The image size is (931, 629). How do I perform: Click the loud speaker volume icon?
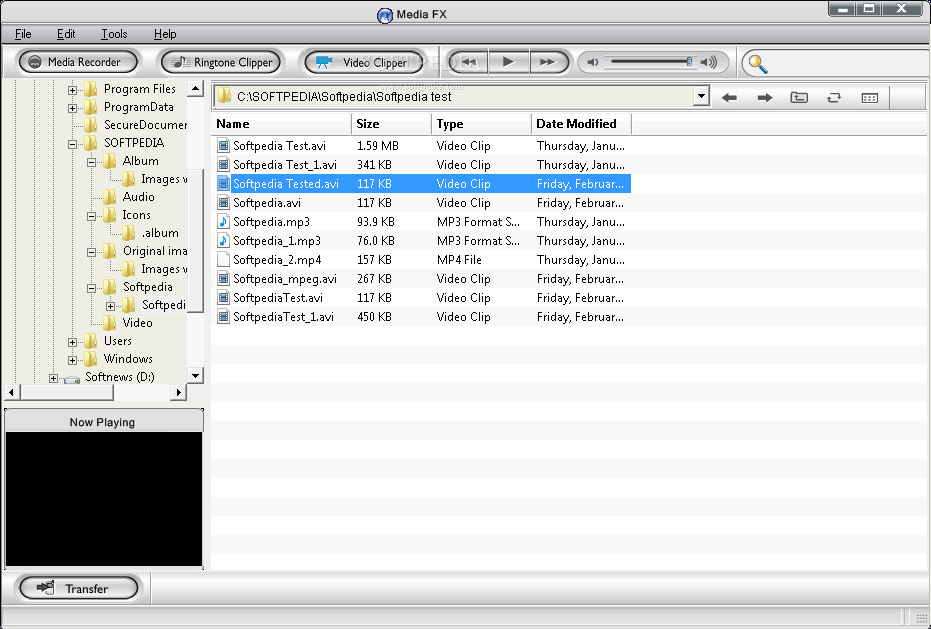click(708, 62)
